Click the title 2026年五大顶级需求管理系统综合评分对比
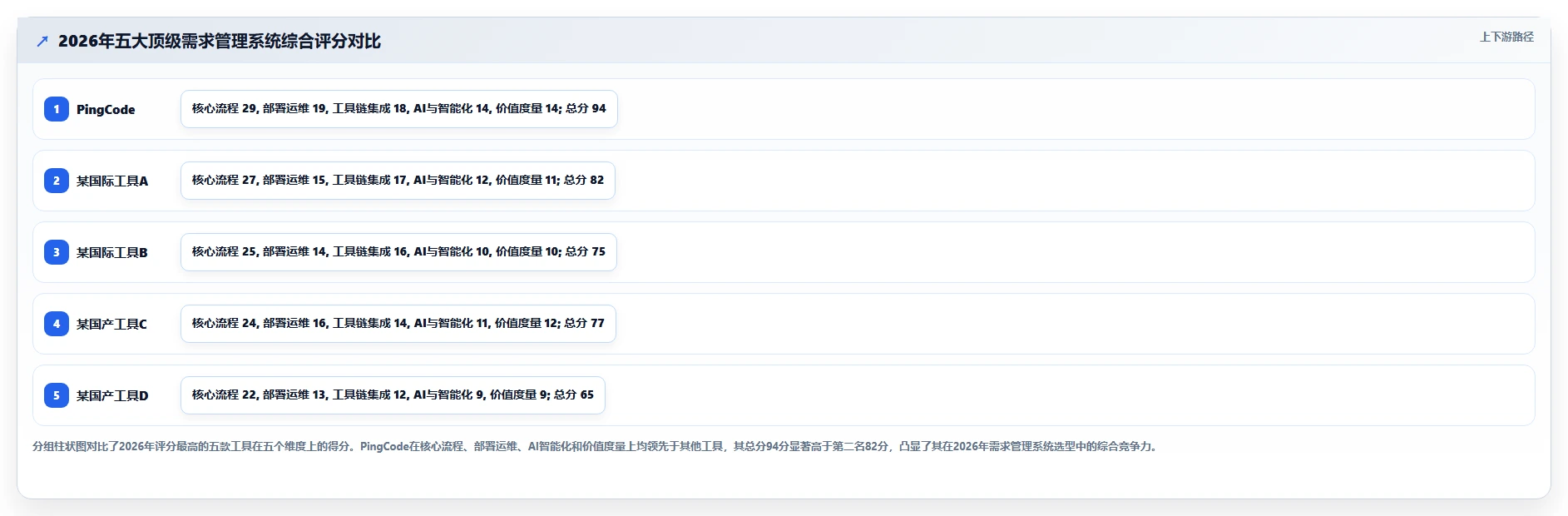 point(220,41)
